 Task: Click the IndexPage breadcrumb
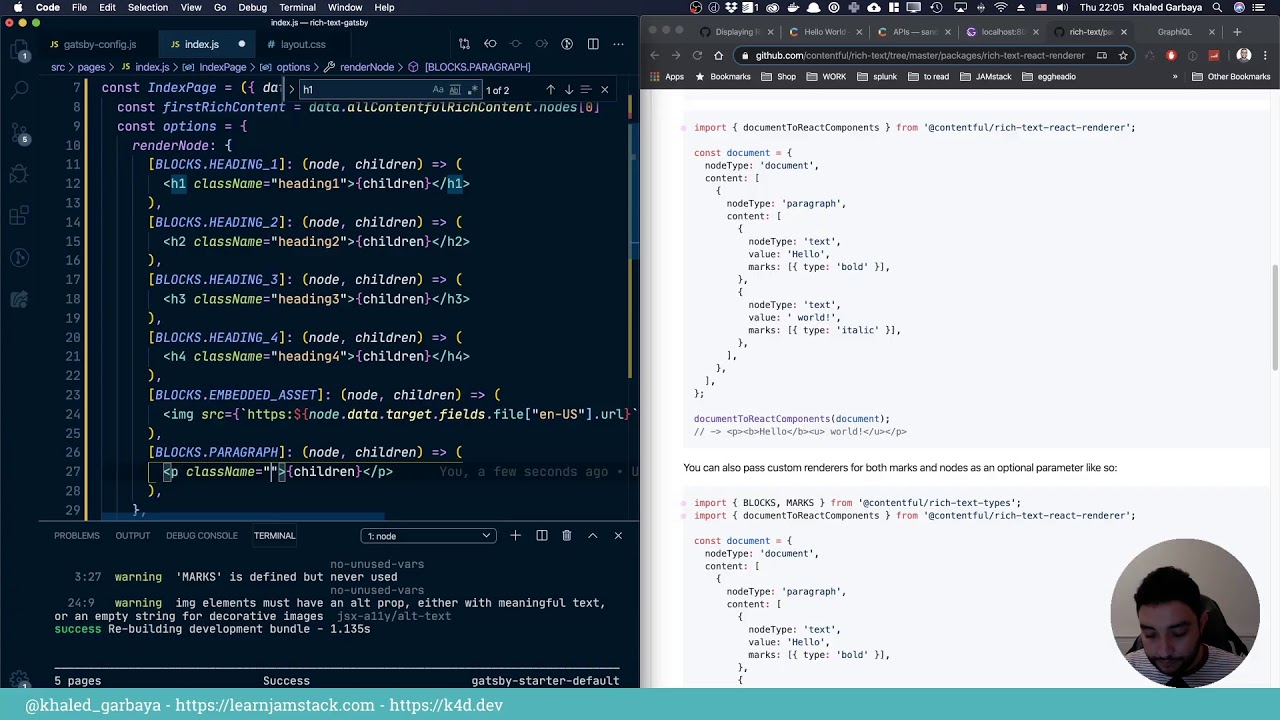click(x=223, y=67)
